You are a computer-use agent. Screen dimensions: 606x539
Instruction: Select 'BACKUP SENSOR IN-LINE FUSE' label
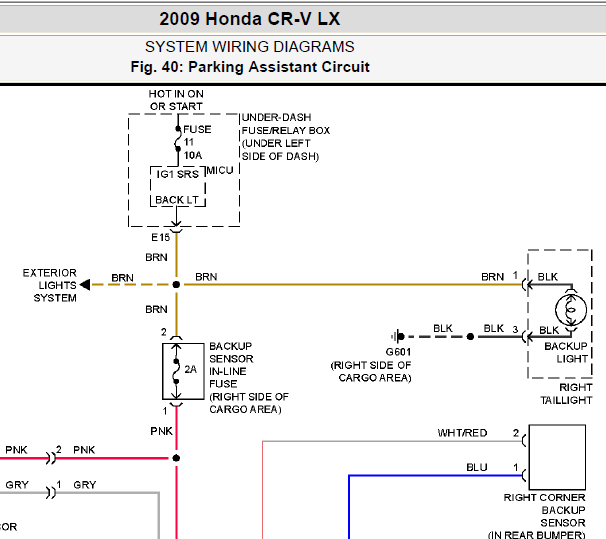point(231,365)
